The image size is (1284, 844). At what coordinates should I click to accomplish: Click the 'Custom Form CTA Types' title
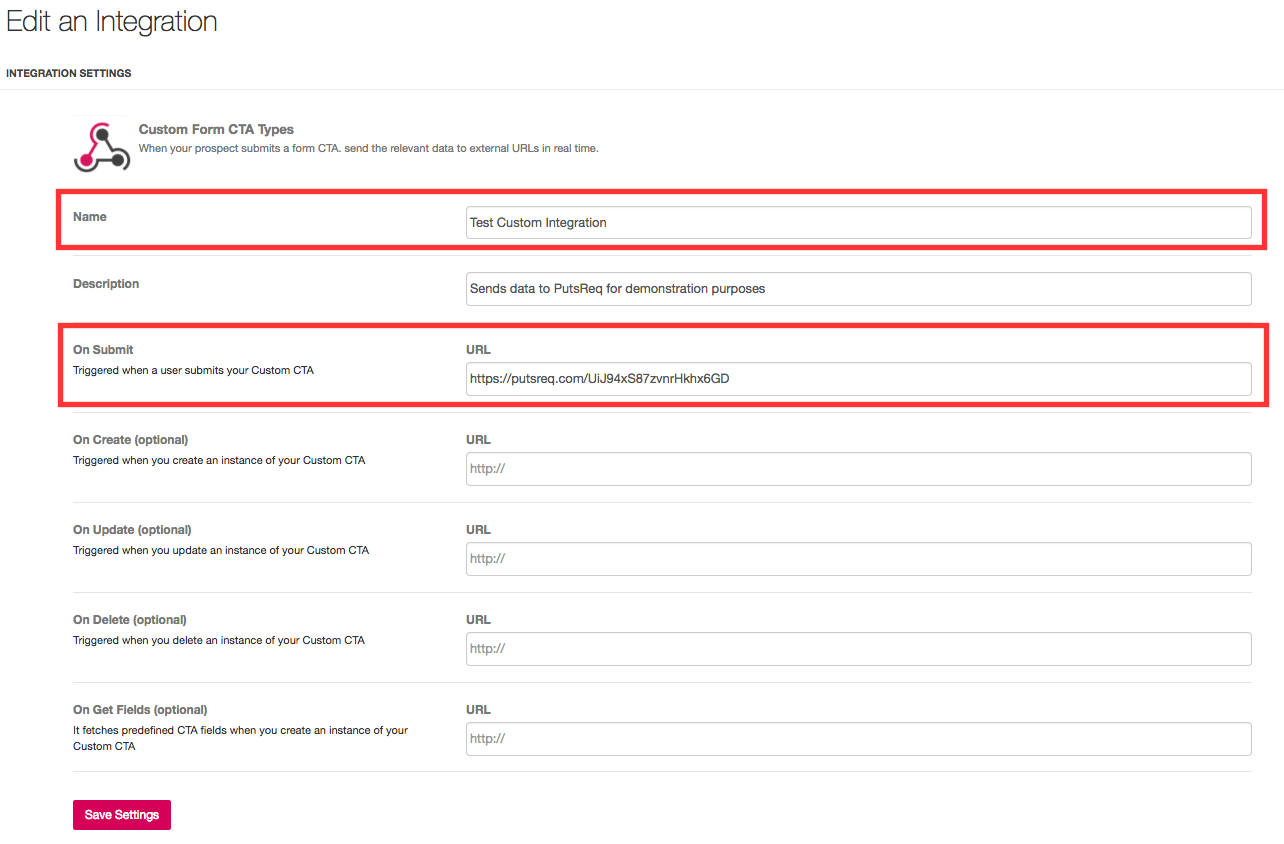click(x=216, y=129)
